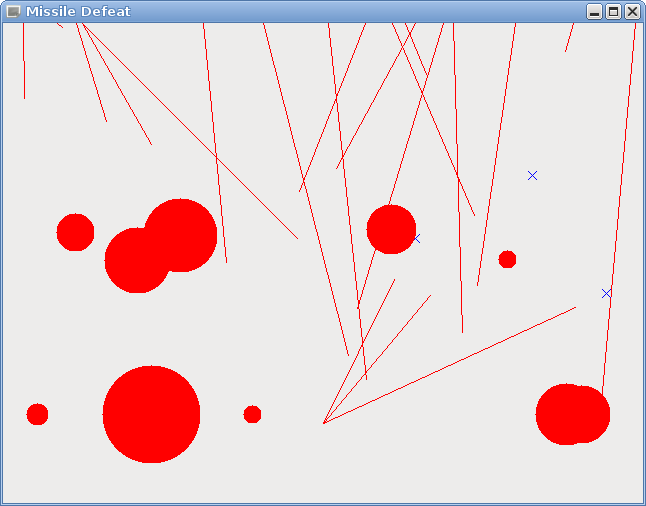Click the launch point where three trails converge
Viewport: 646px width, 506px height.
coord(323,423)
